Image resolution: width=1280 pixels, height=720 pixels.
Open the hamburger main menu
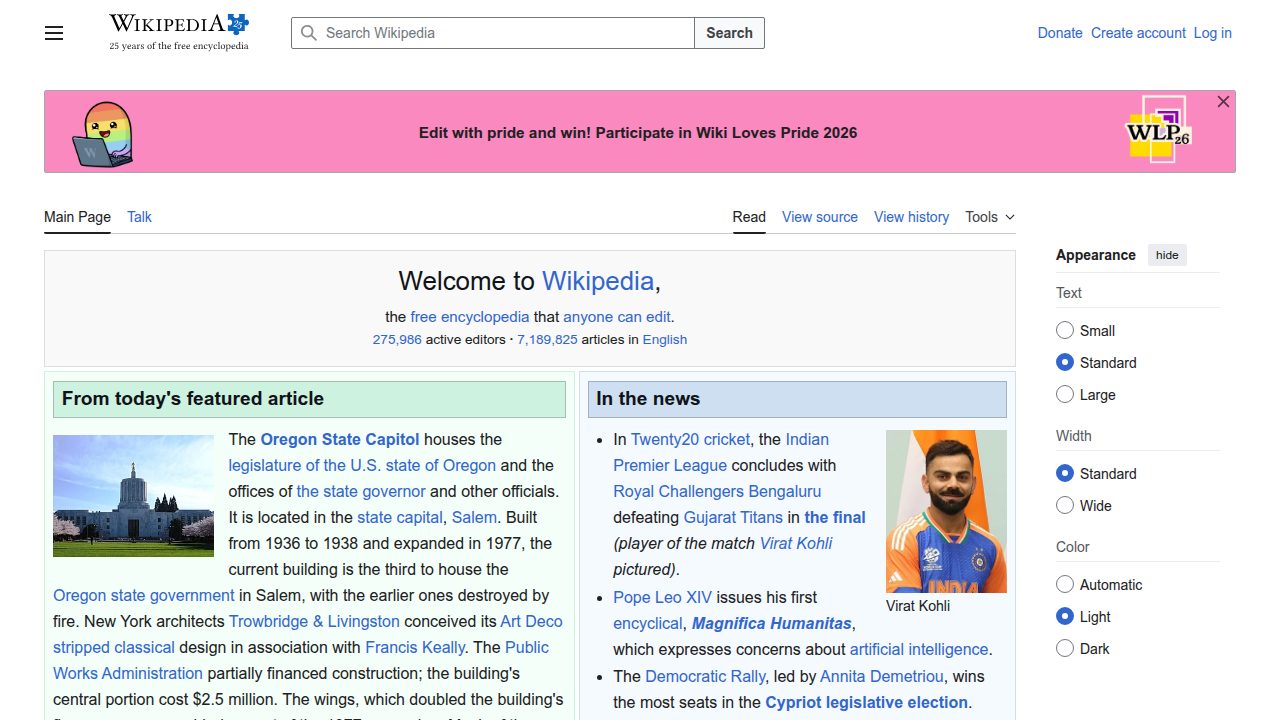tap(54, 33)
